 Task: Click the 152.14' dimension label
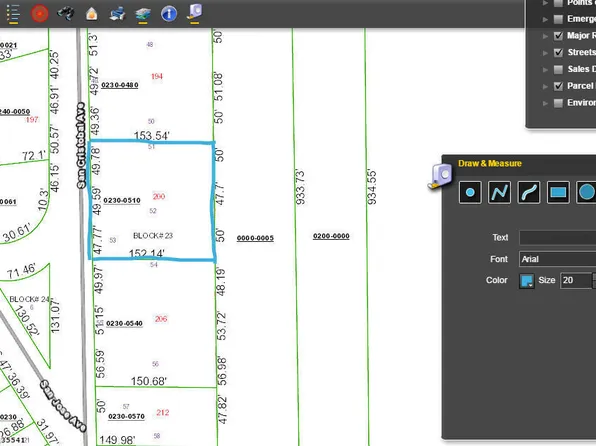coord(147,254)
